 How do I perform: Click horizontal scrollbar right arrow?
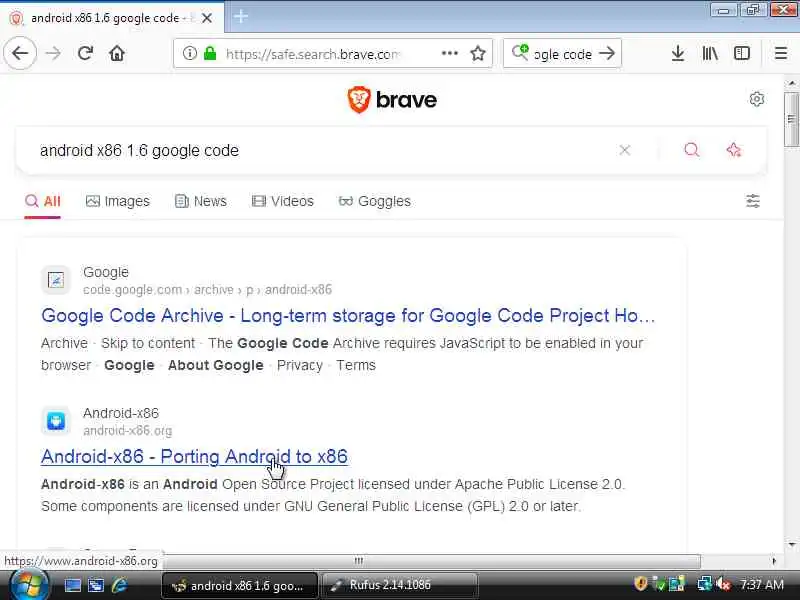774,561
